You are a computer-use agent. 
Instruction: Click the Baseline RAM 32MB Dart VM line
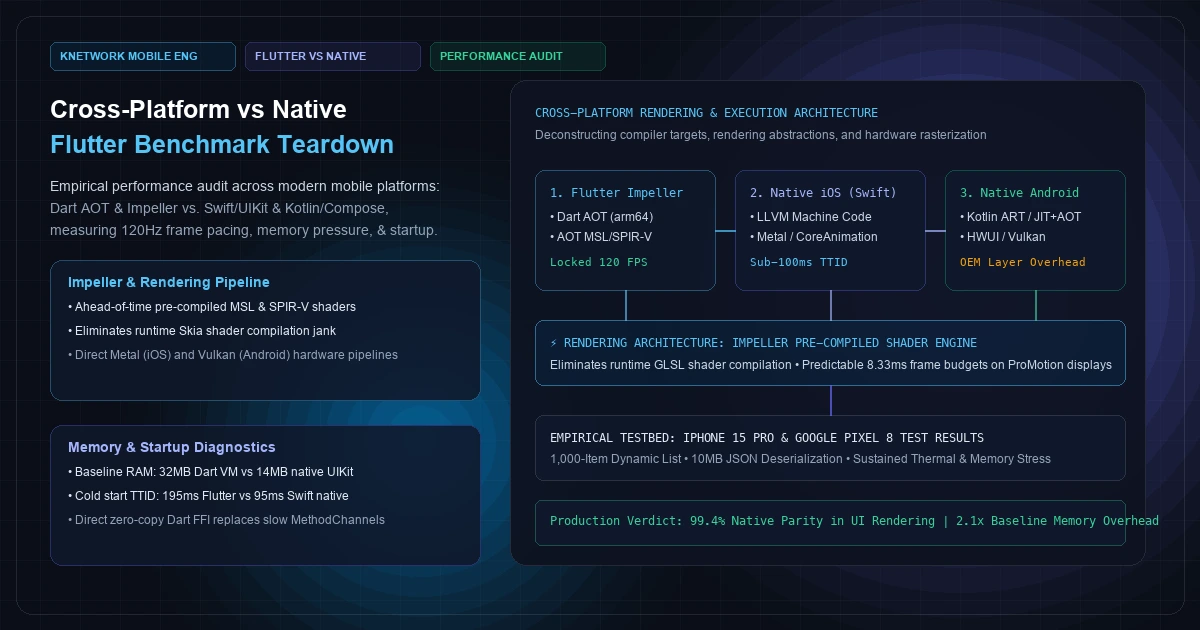211,471
